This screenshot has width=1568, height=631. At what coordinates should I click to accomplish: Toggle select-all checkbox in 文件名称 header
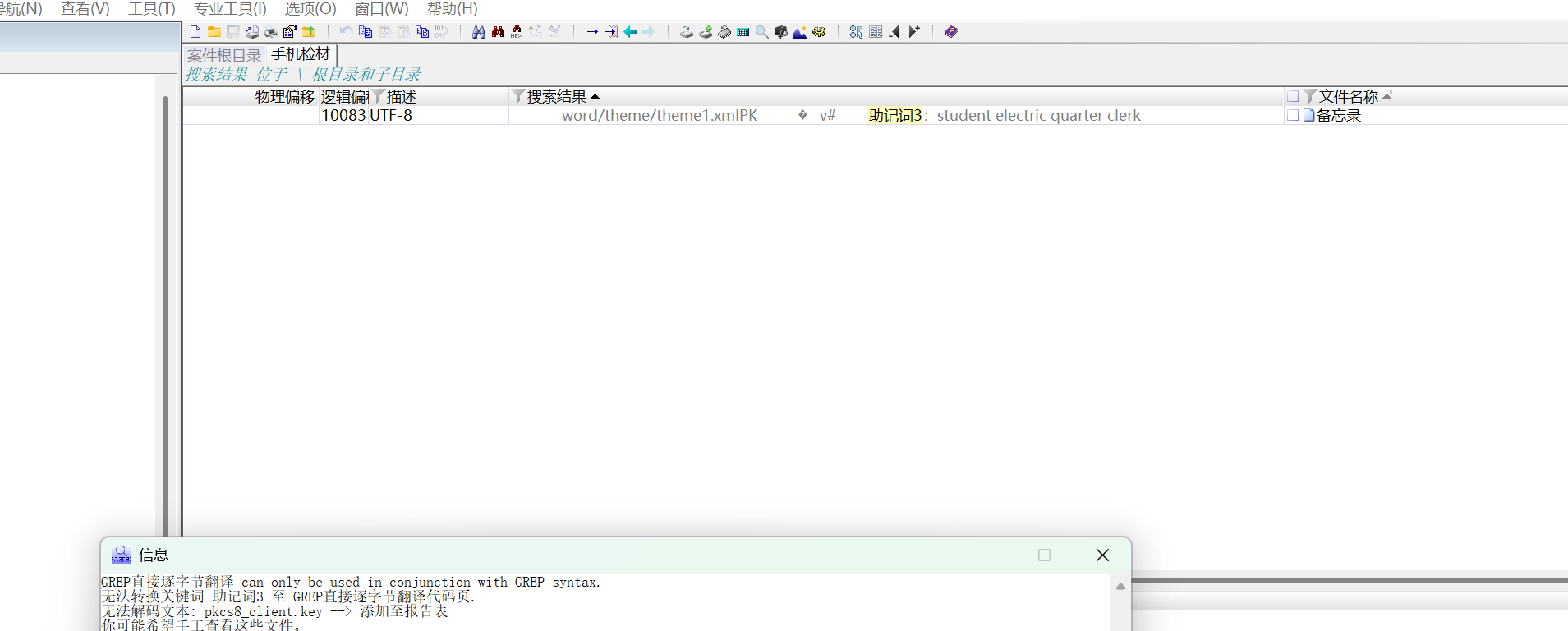1293,97
